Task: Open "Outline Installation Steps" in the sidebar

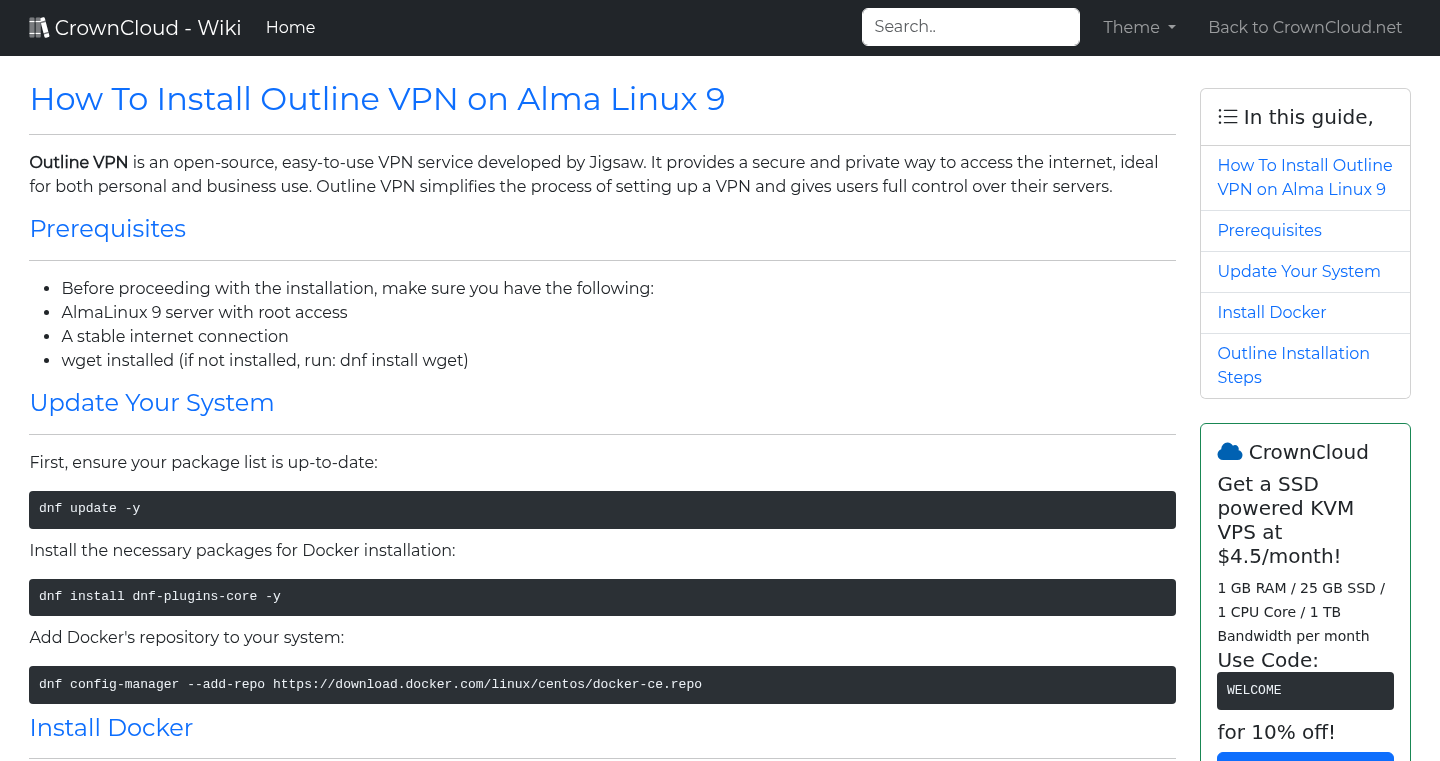Action: [1293, 365]
